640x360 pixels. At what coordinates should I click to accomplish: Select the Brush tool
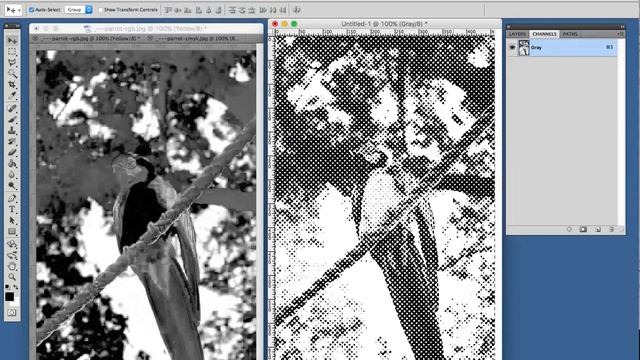coord(12,120)
